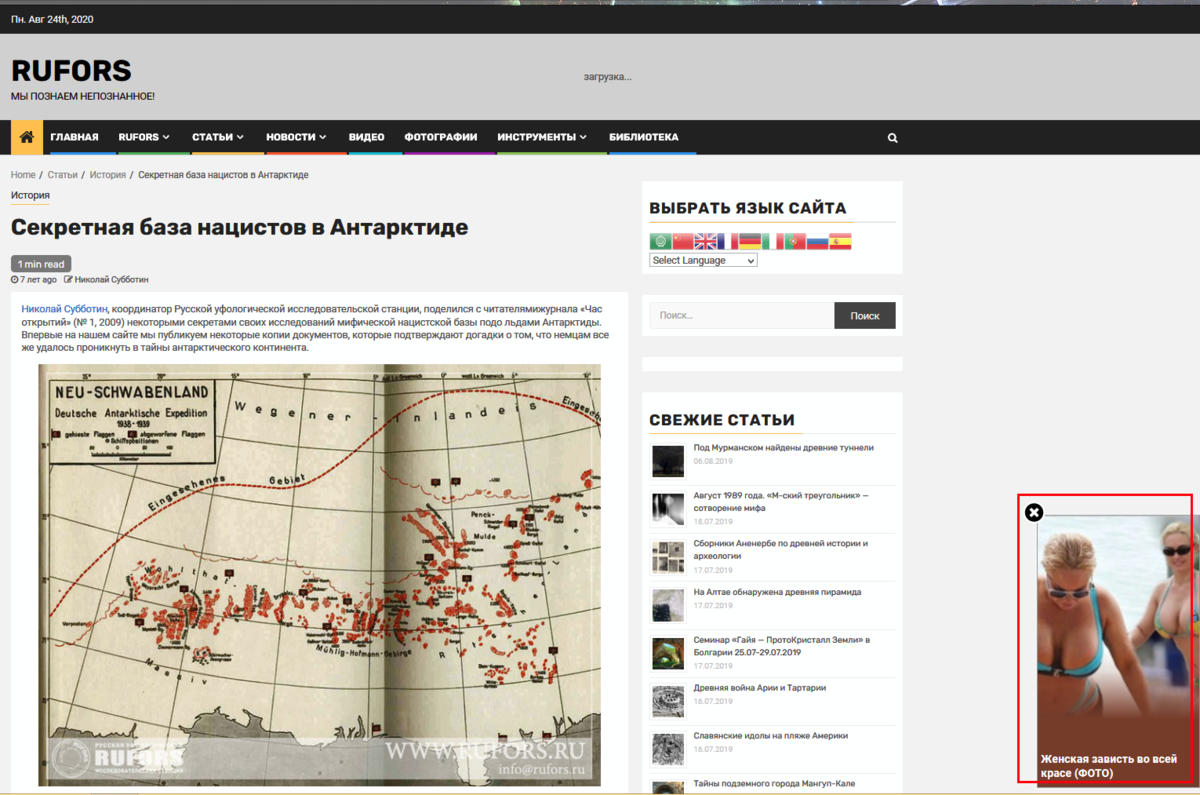
Task: Open author link Николай Субботин in article text
Action: [x=65, y=309]
